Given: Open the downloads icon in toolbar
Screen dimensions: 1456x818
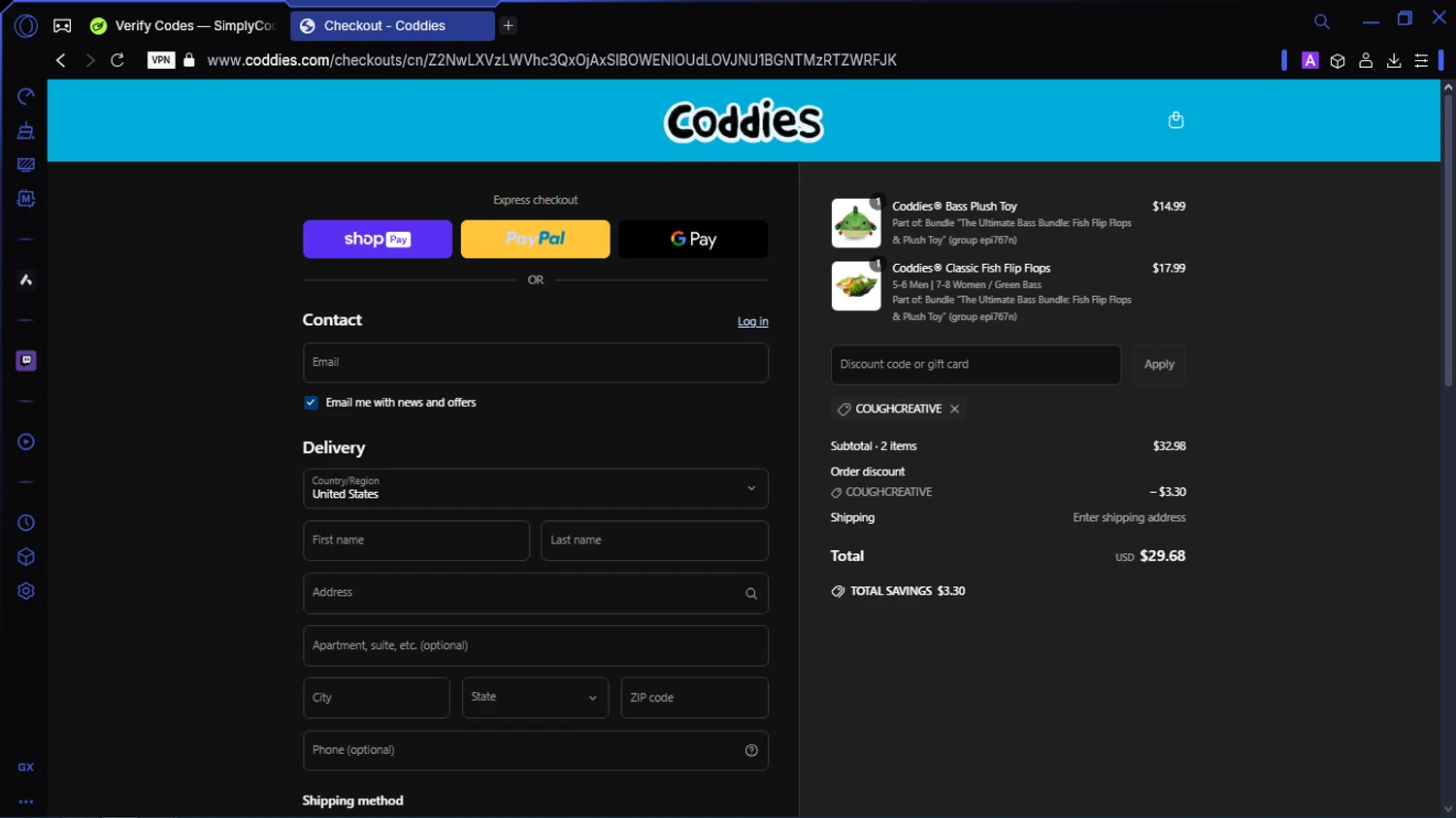Looking at the screenshot, I should coord(1394,60).
